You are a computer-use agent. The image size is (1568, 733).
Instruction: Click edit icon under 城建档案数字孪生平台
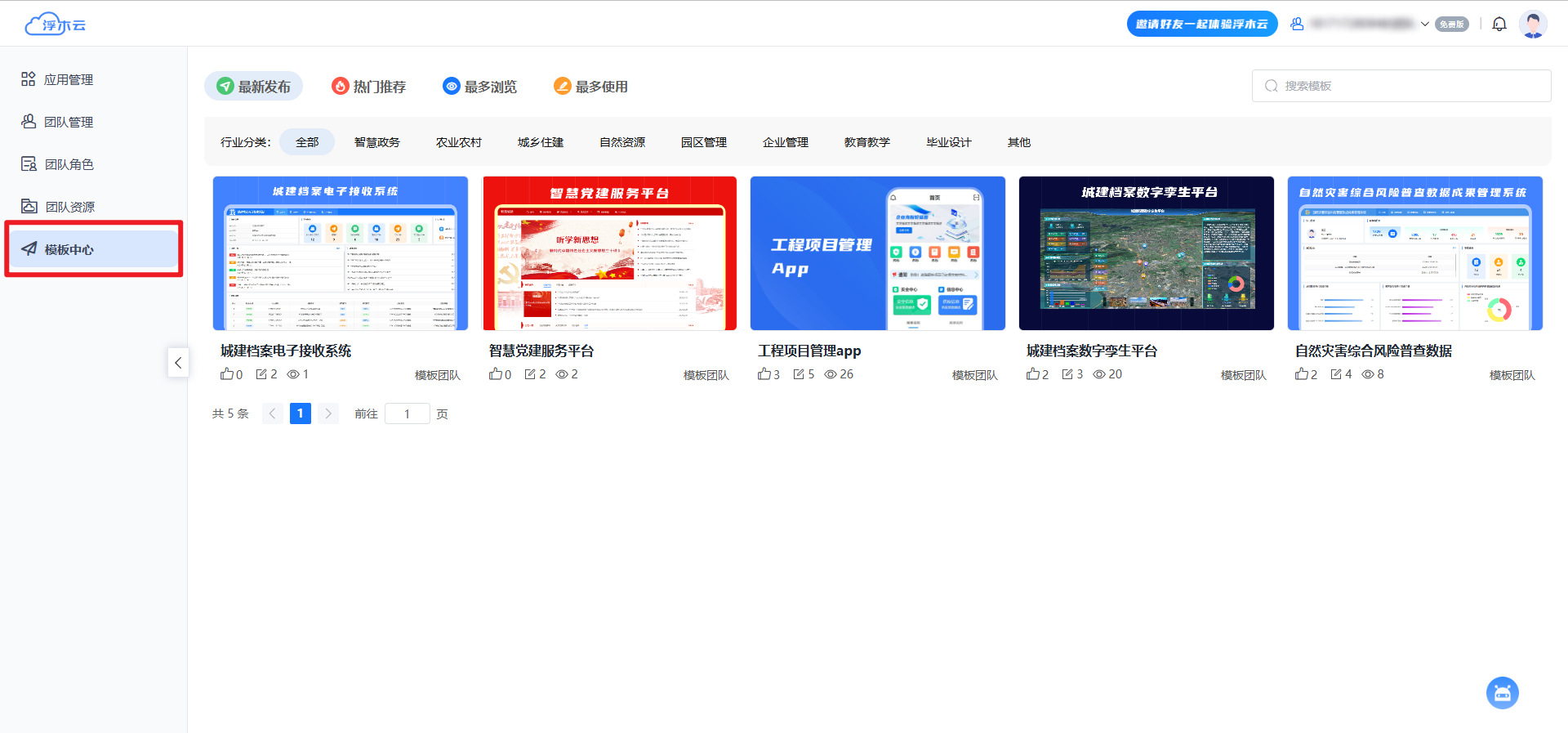pyautogui.click(x=1067, y=374)
